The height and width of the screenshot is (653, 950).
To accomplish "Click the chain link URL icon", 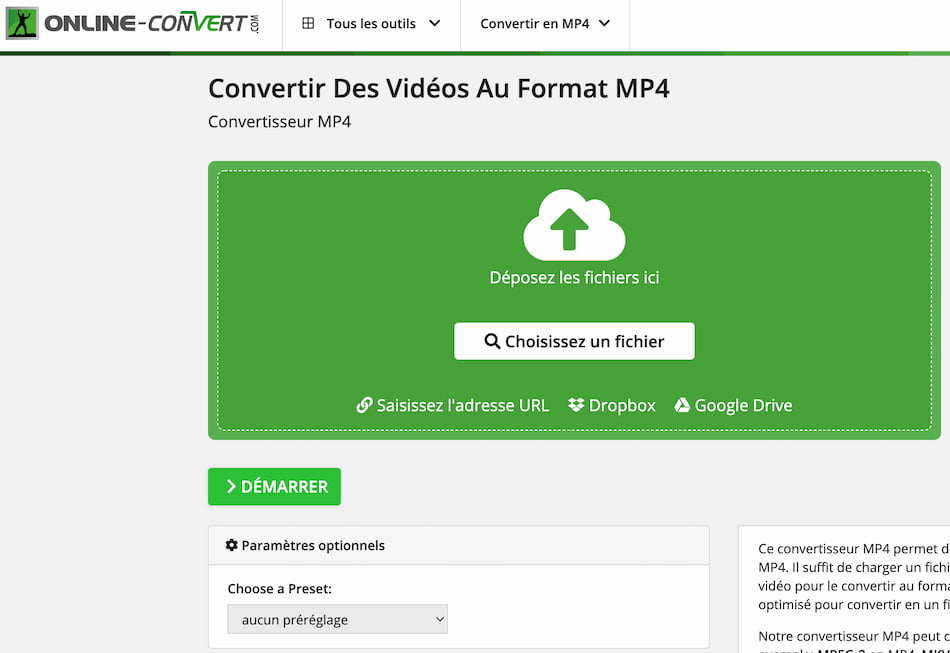I will tap(364, 405).
